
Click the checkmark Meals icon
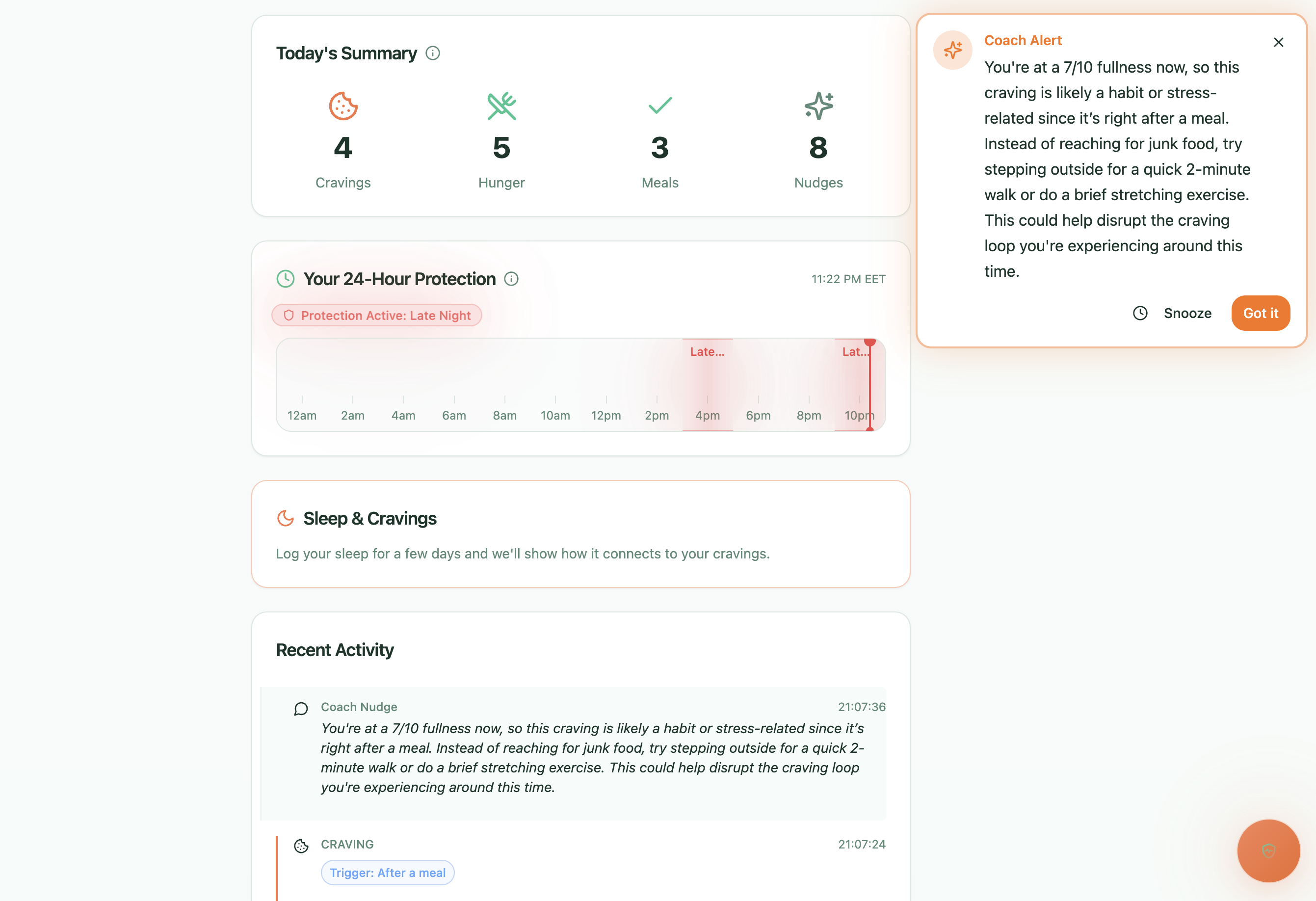659,106
